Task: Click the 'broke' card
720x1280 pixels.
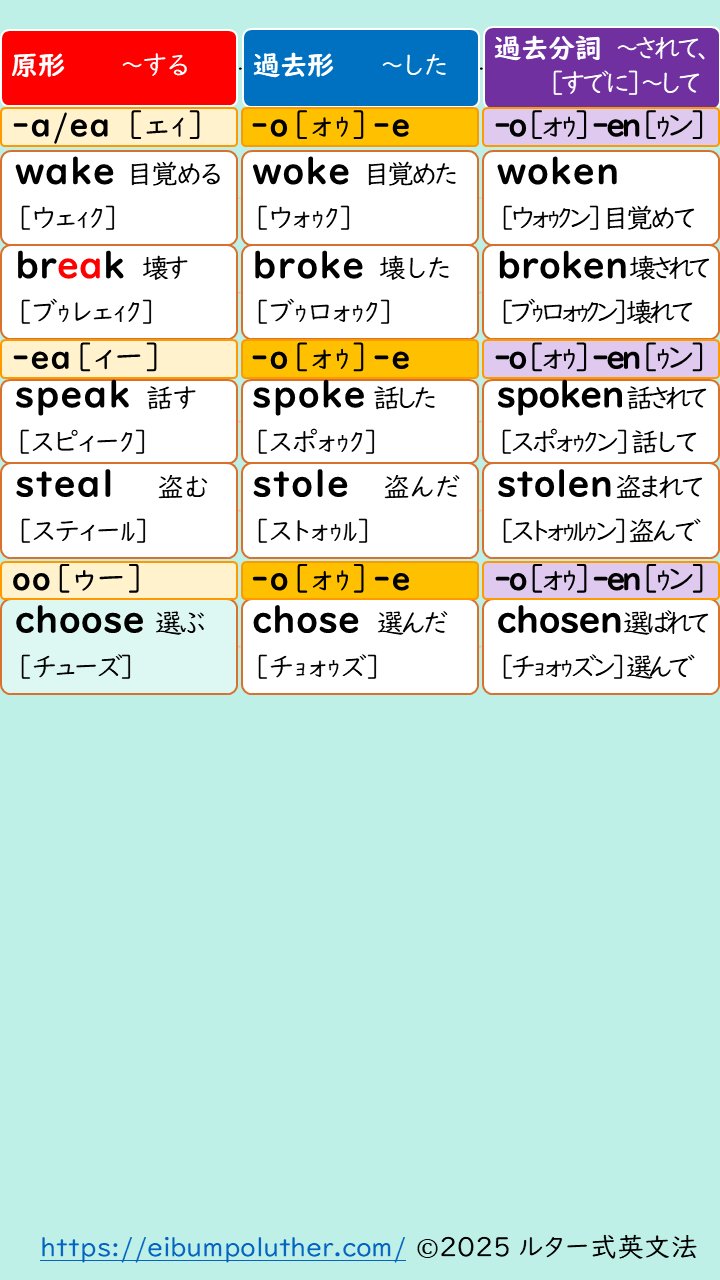Action: 360,291
